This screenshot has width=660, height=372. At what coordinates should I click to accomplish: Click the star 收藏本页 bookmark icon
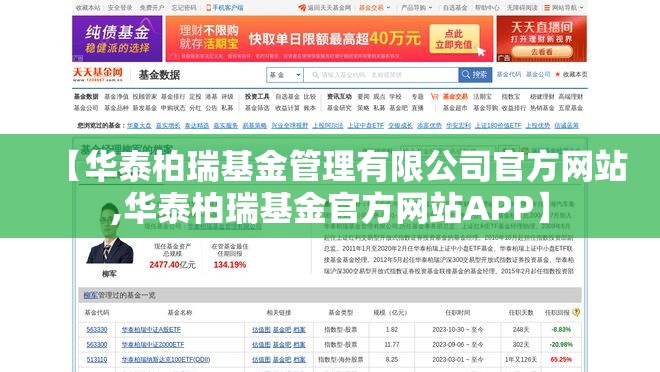click(558, 74)
